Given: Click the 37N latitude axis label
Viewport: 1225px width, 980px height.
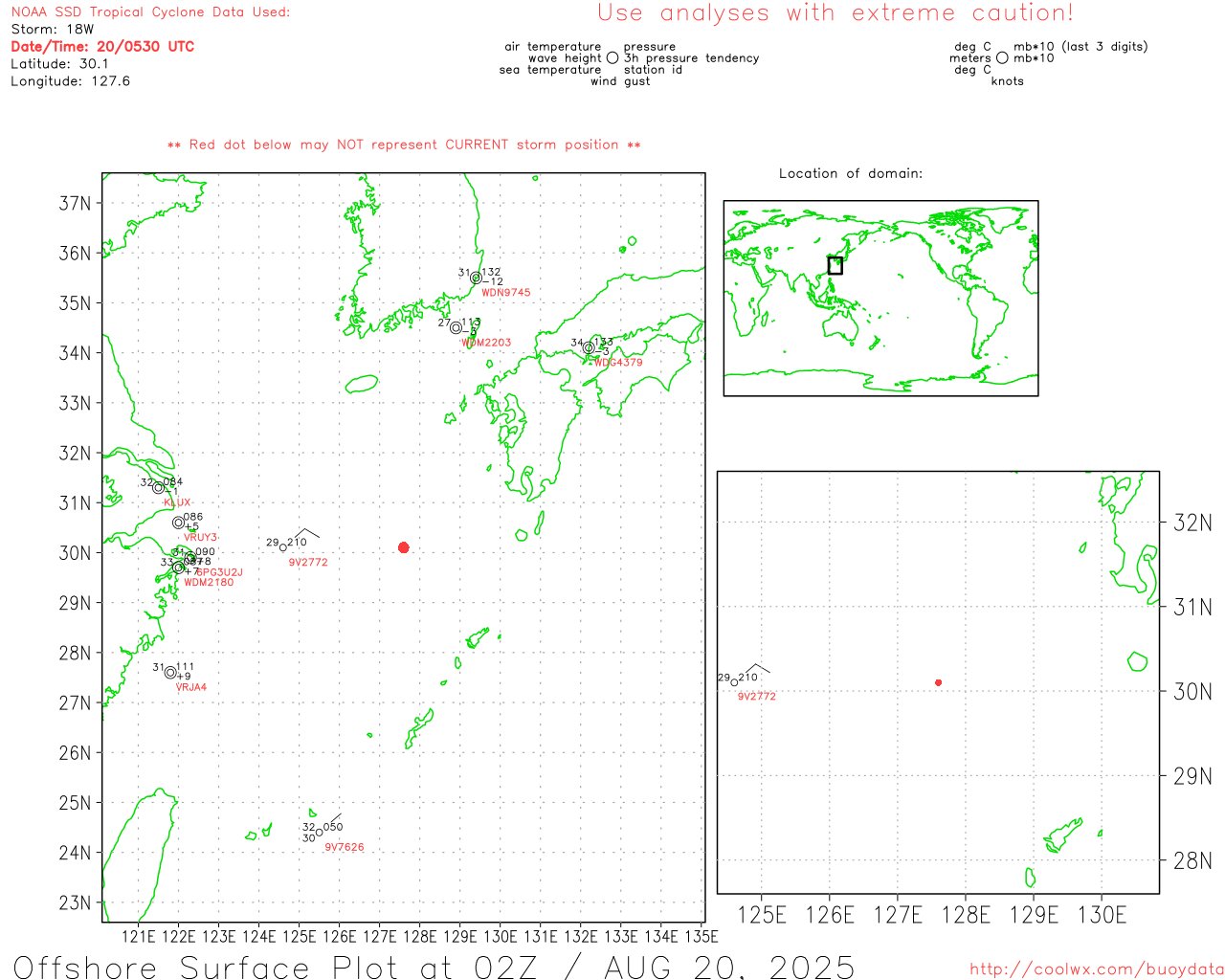Looking at the screenshot, I should pyautogui.click(x=75, y=203).
